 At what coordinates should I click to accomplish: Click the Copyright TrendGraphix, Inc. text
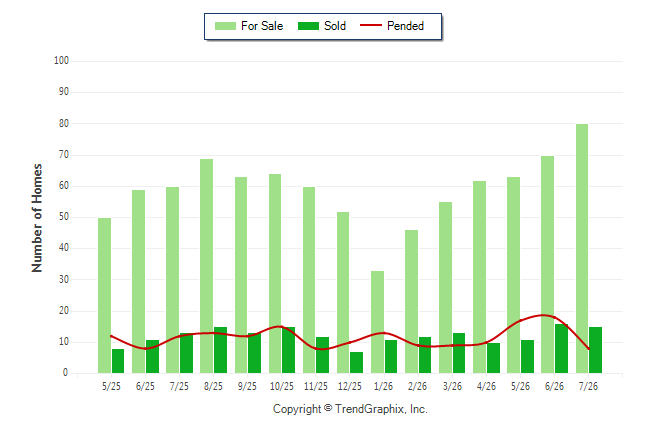(350, 409)
